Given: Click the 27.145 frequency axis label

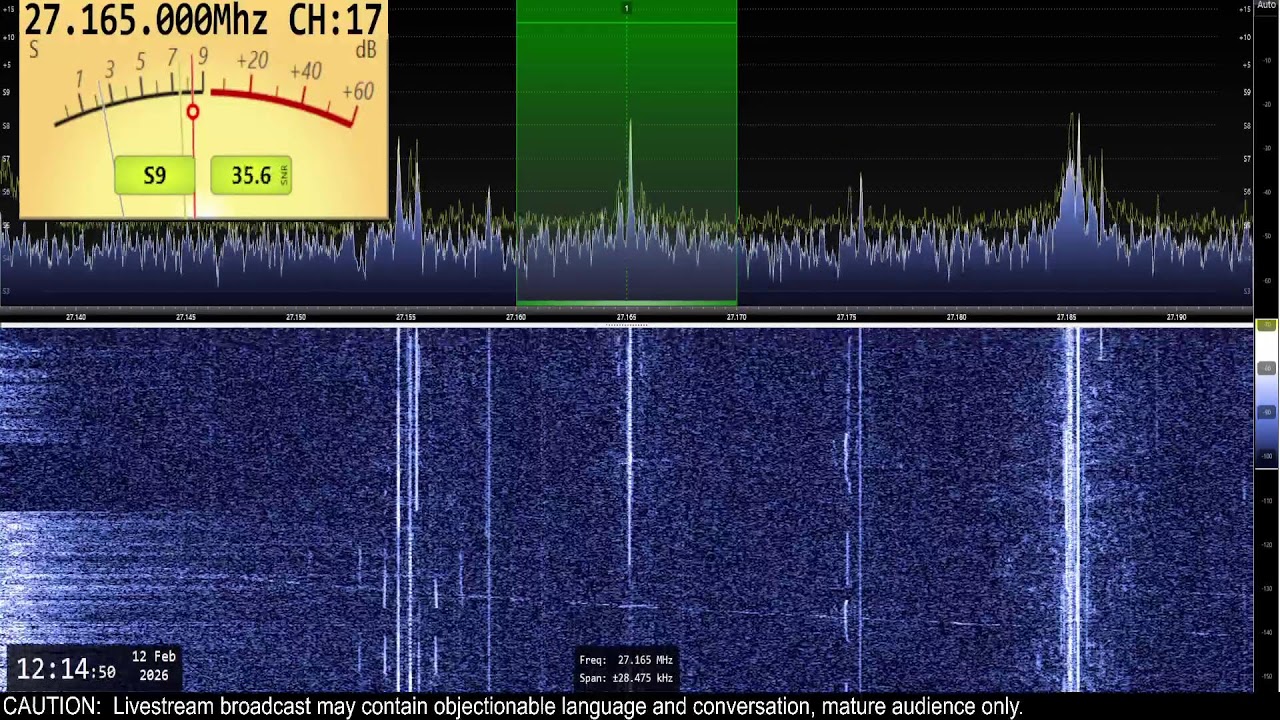Looking at the screenshot, I should click(185, 317).
